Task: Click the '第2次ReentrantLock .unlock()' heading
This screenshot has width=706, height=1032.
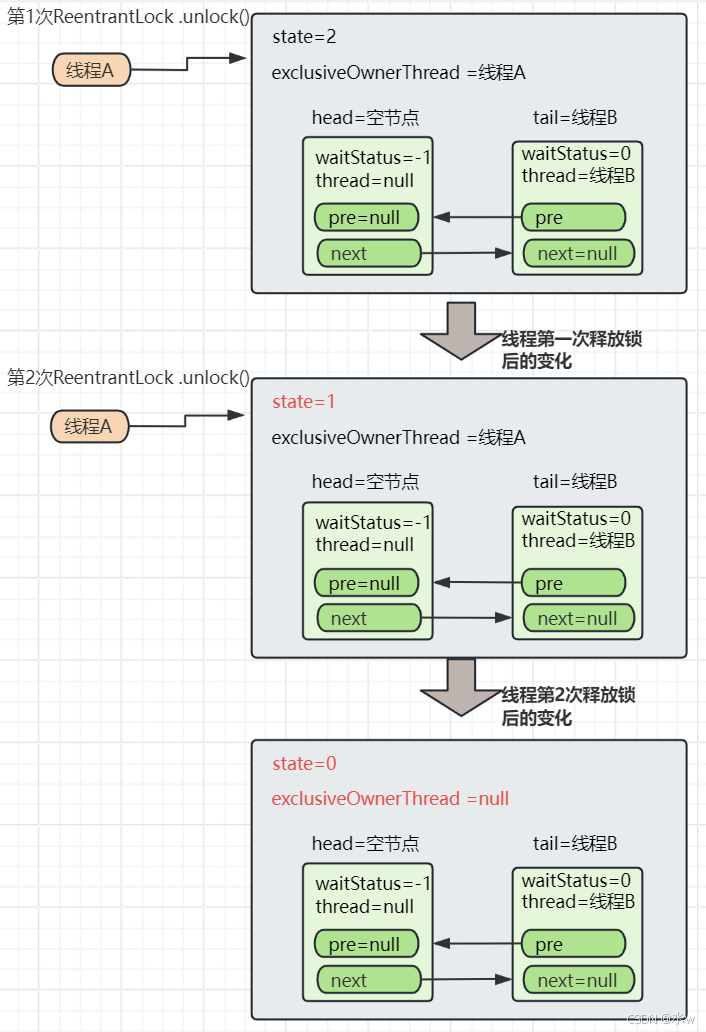Action: point(128,377)
